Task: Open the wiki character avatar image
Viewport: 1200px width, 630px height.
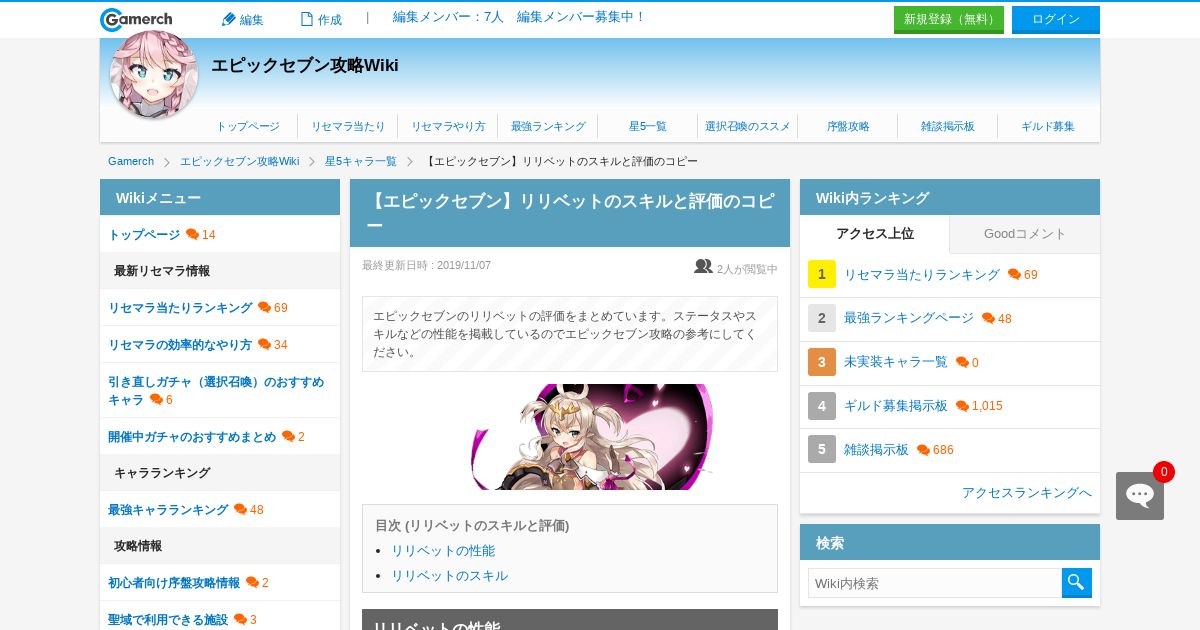Action: tap(154, 74)
